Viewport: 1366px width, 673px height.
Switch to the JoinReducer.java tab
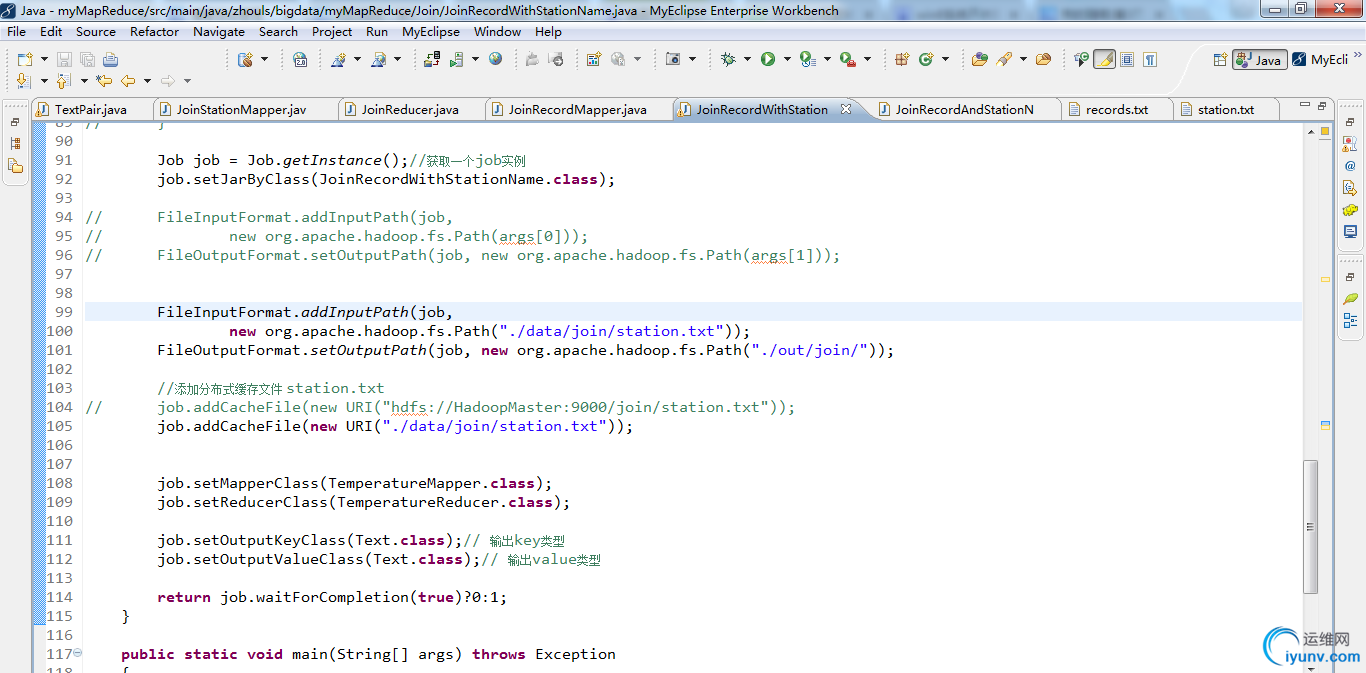pyautogui.click(x=410, y=109)
